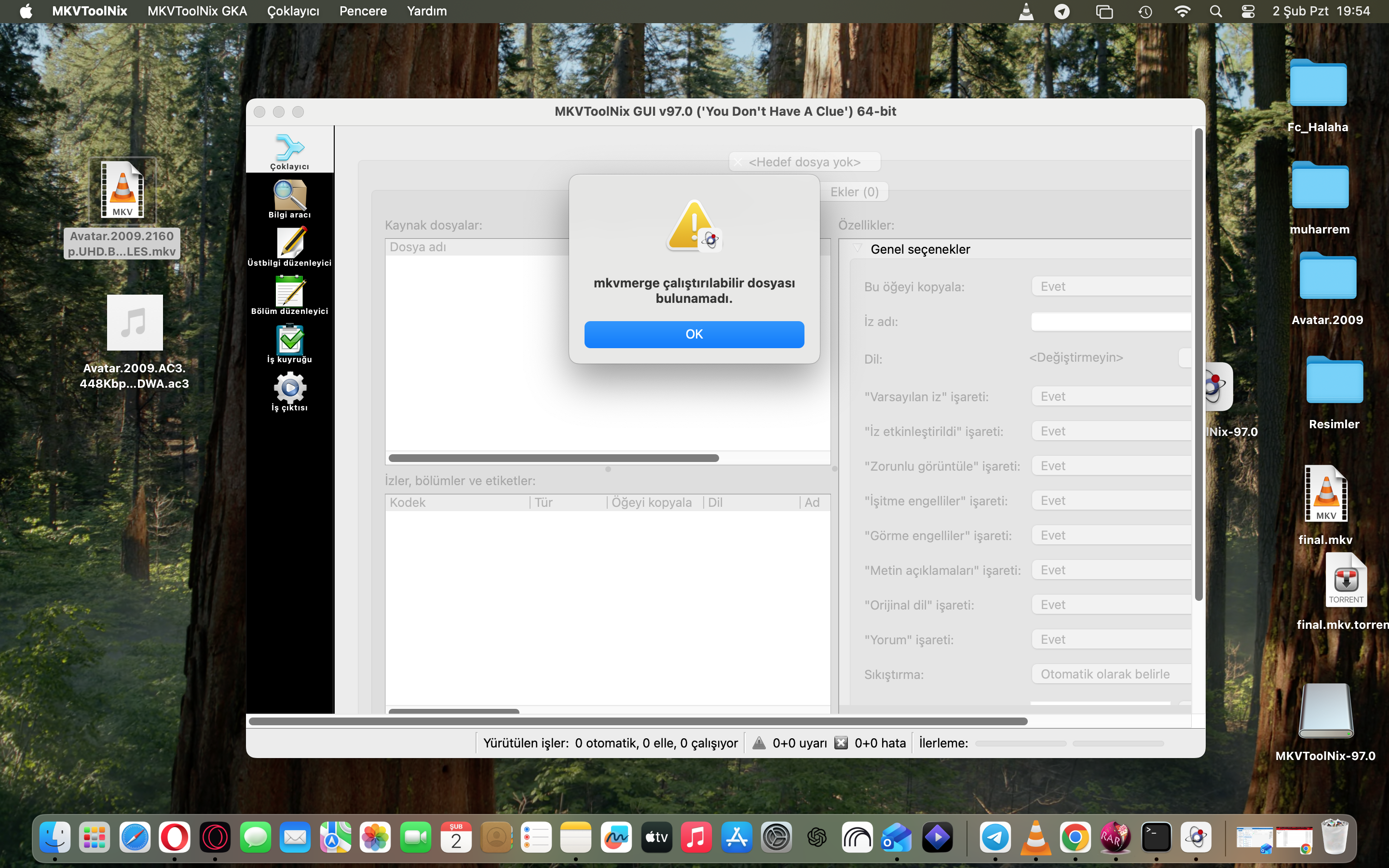Open the Sıkıştırma dropdown
Screen dimensions: 1389x868
coord(1111,675)
